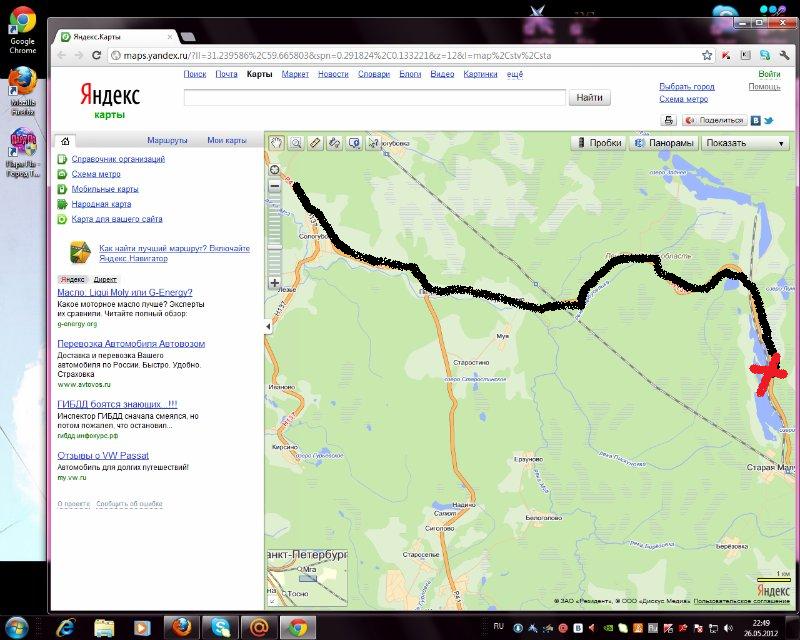The image size is (800, 640).
Task: Click VK icon in system tray
Action: click(x=578, y=628)
